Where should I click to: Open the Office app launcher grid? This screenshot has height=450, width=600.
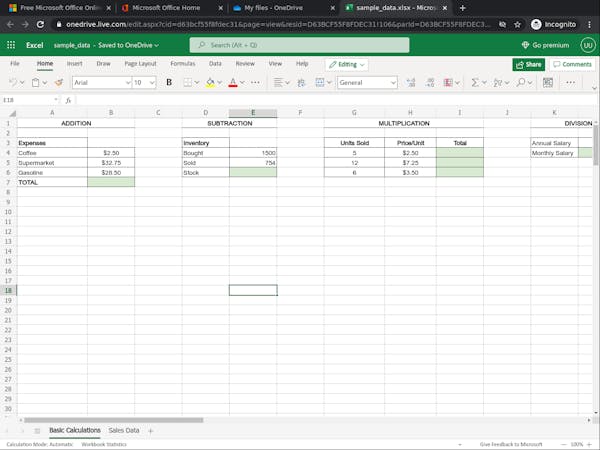coord(11,45)
